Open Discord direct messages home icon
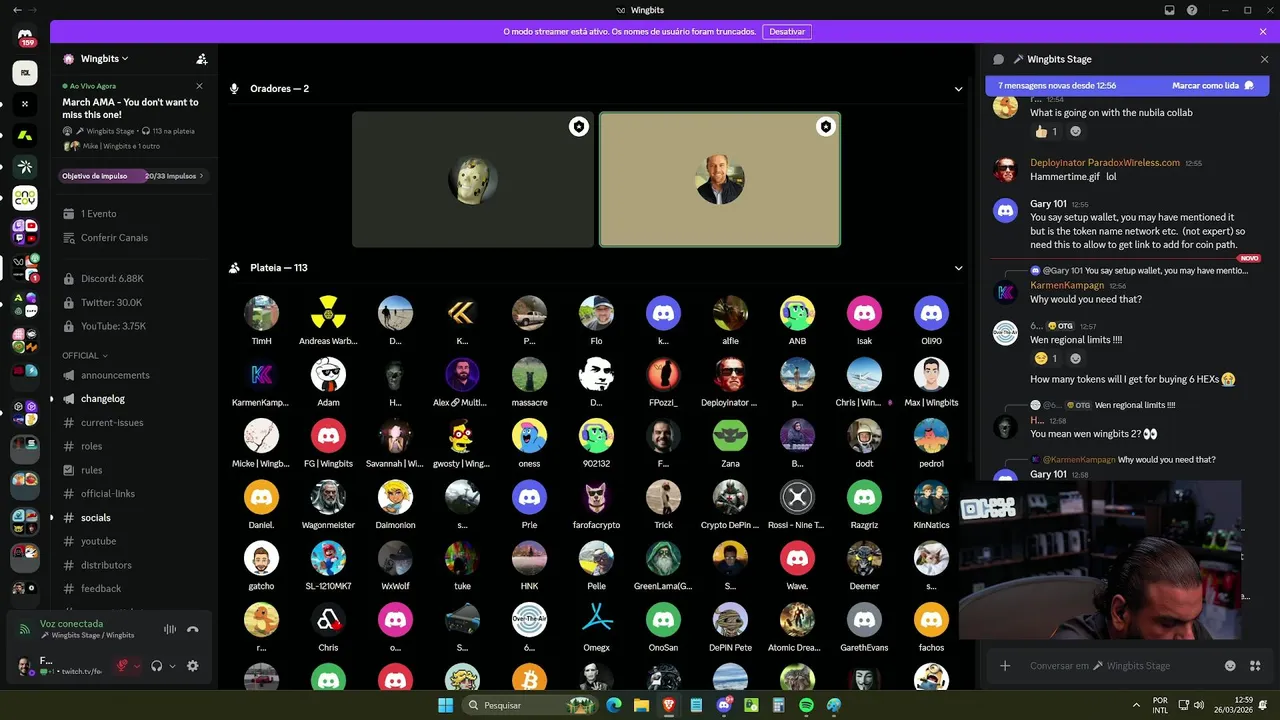The height and width of the screenshot is (720, 1280). (x=25, y=35)
